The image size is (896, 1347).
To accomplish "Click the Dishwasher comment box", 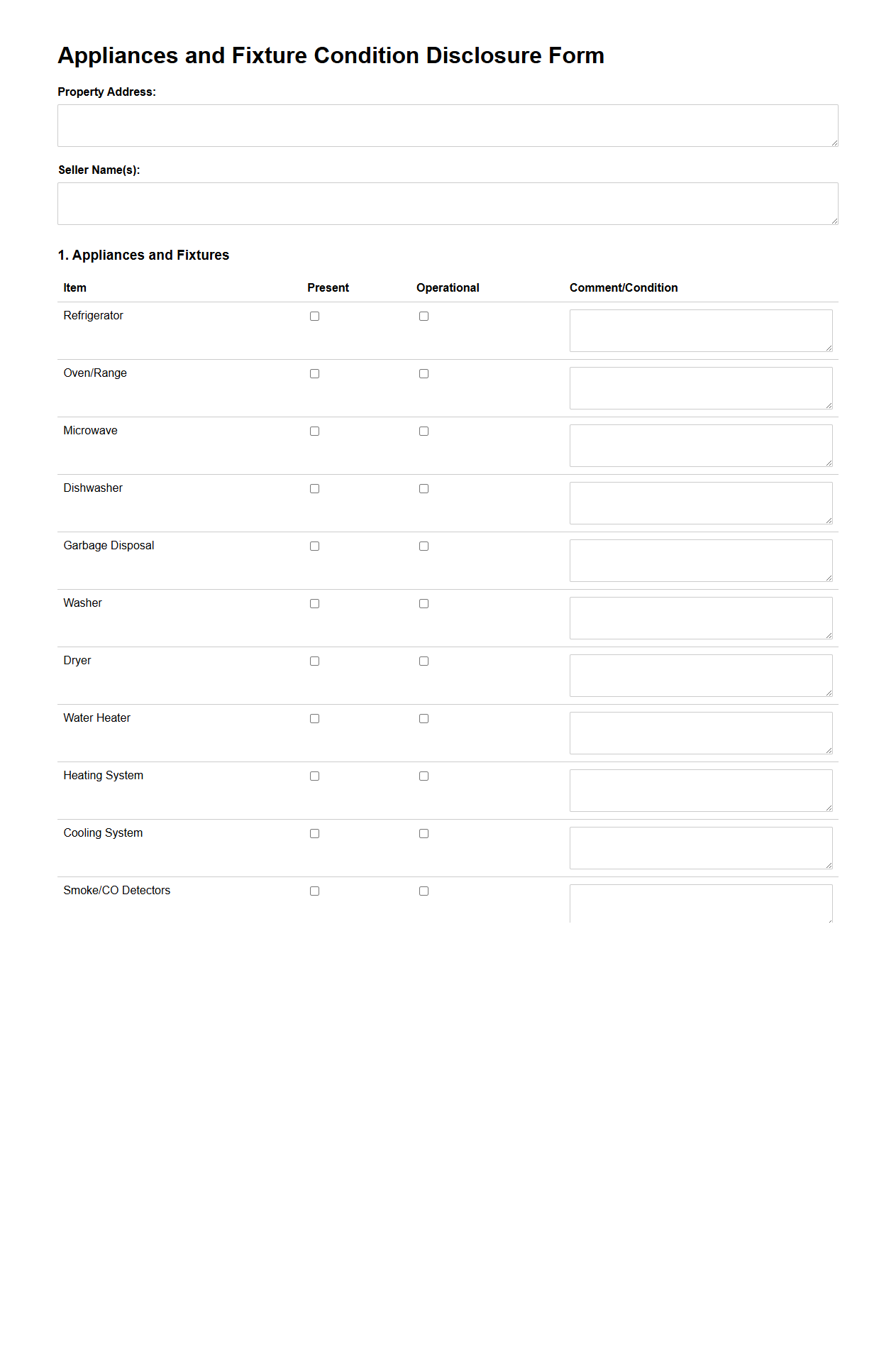I will click(700, 502).
